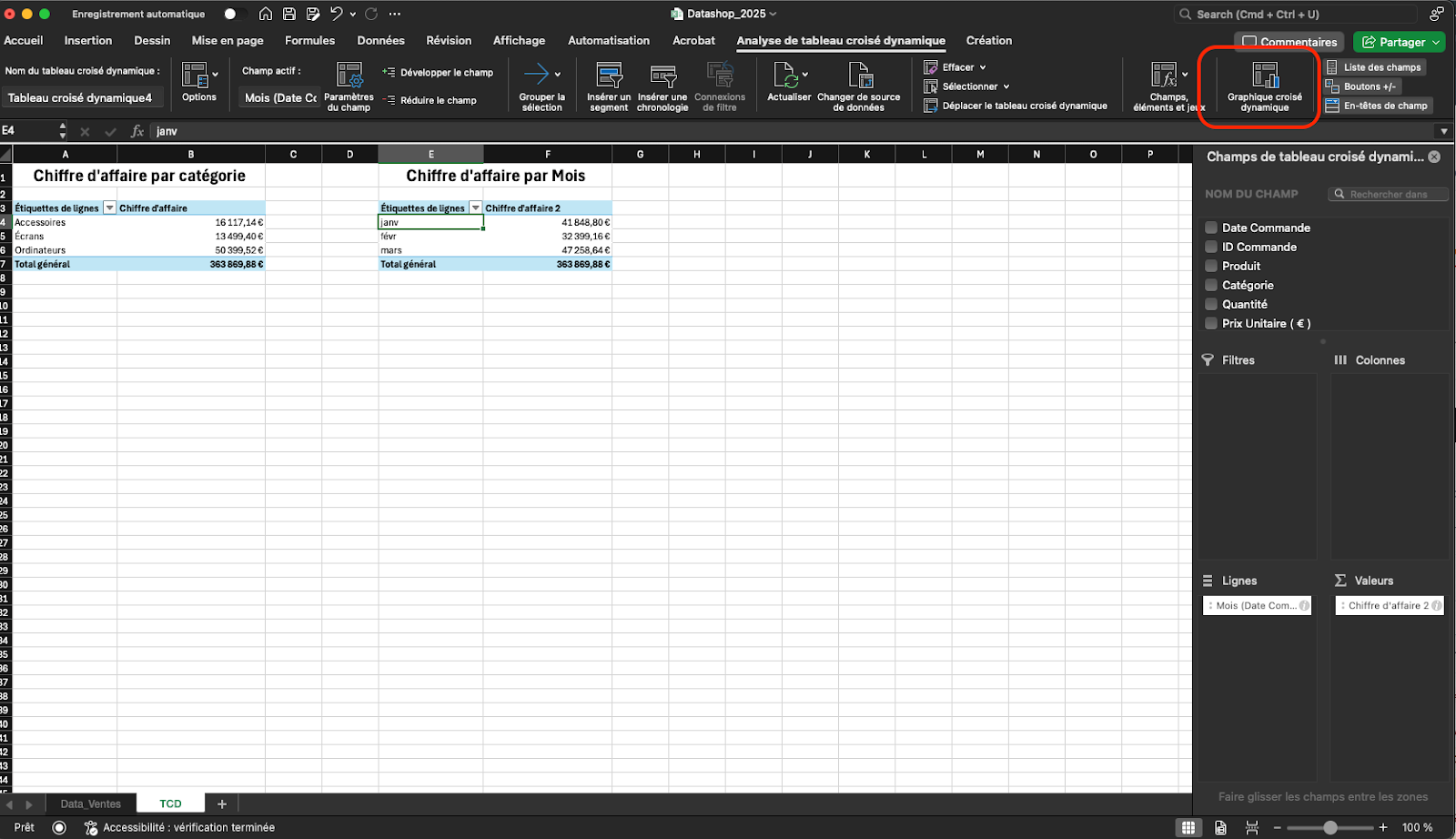This screenshot has height=839, width=1456.
Task: Click the zoom in plus icon
Action: pos(1383,827)
